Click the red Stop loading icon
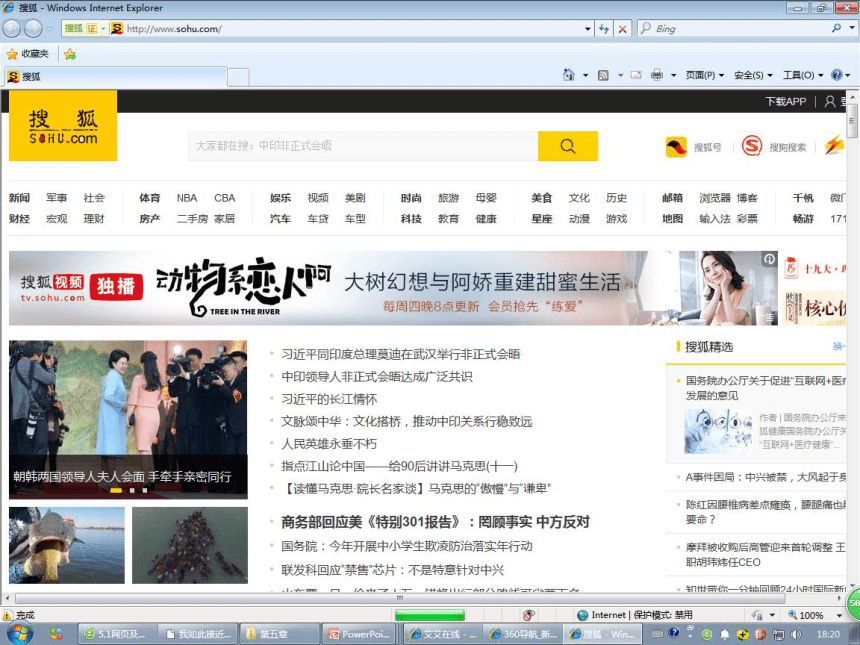 [x=623, y=29]
